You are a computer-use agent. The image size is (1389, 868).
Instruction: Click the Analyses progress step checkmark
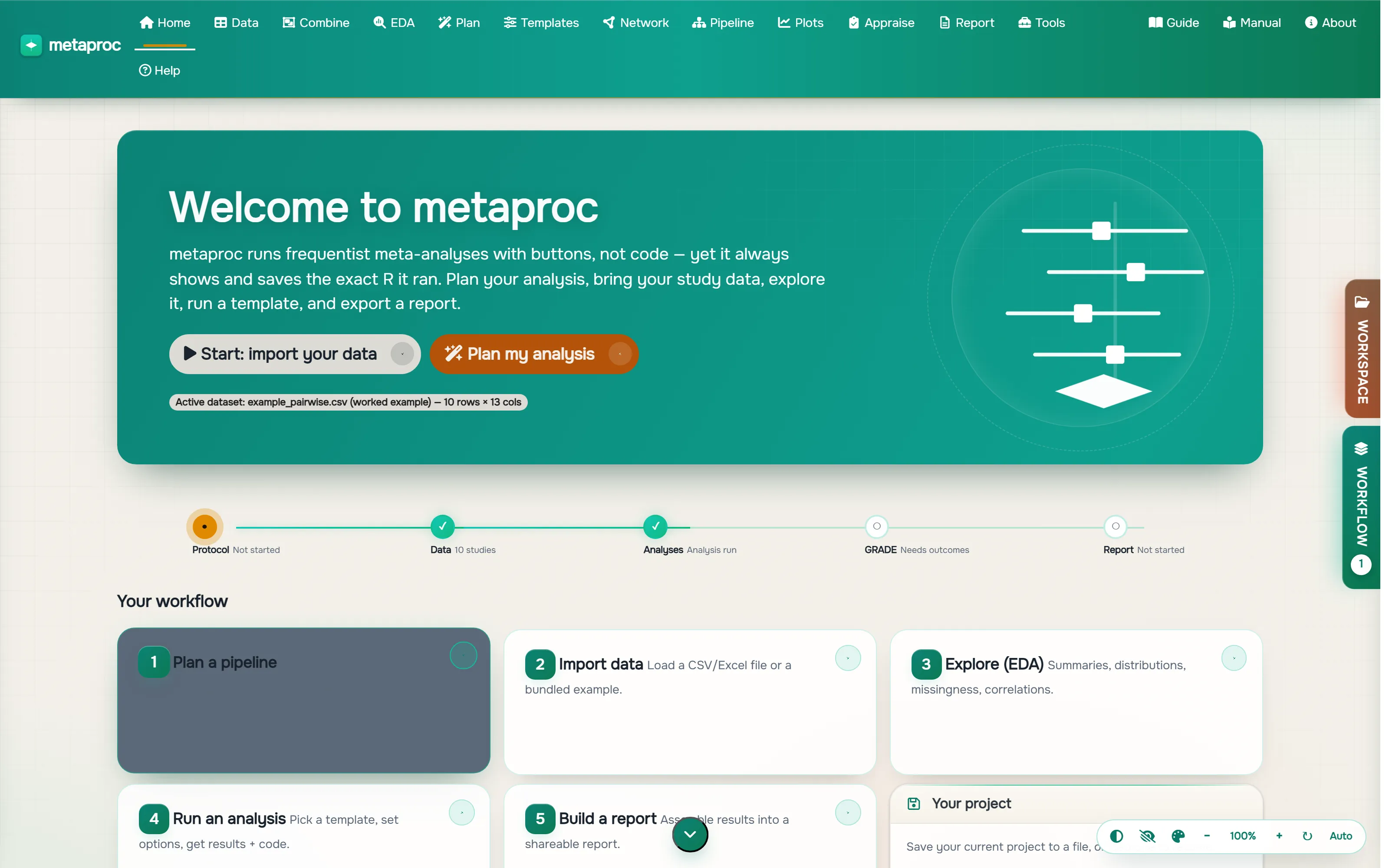(x=655, y=526)
